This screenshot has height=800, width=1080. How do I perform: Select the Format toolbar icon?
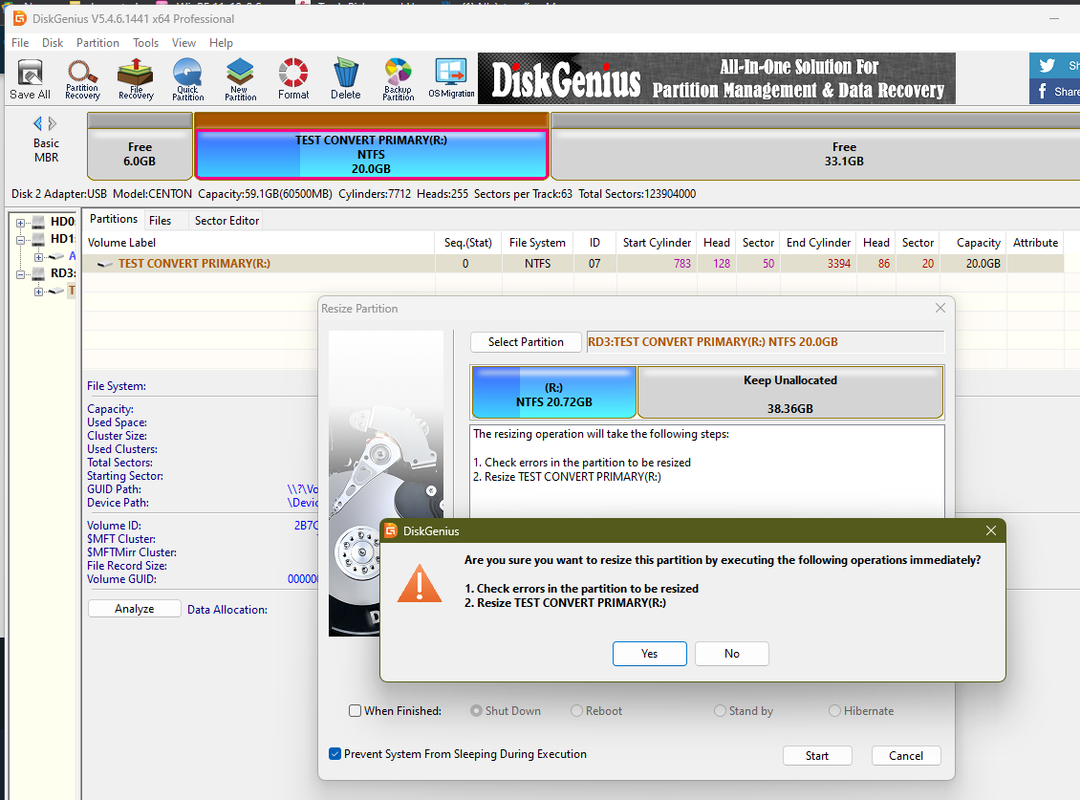[293, 79]
